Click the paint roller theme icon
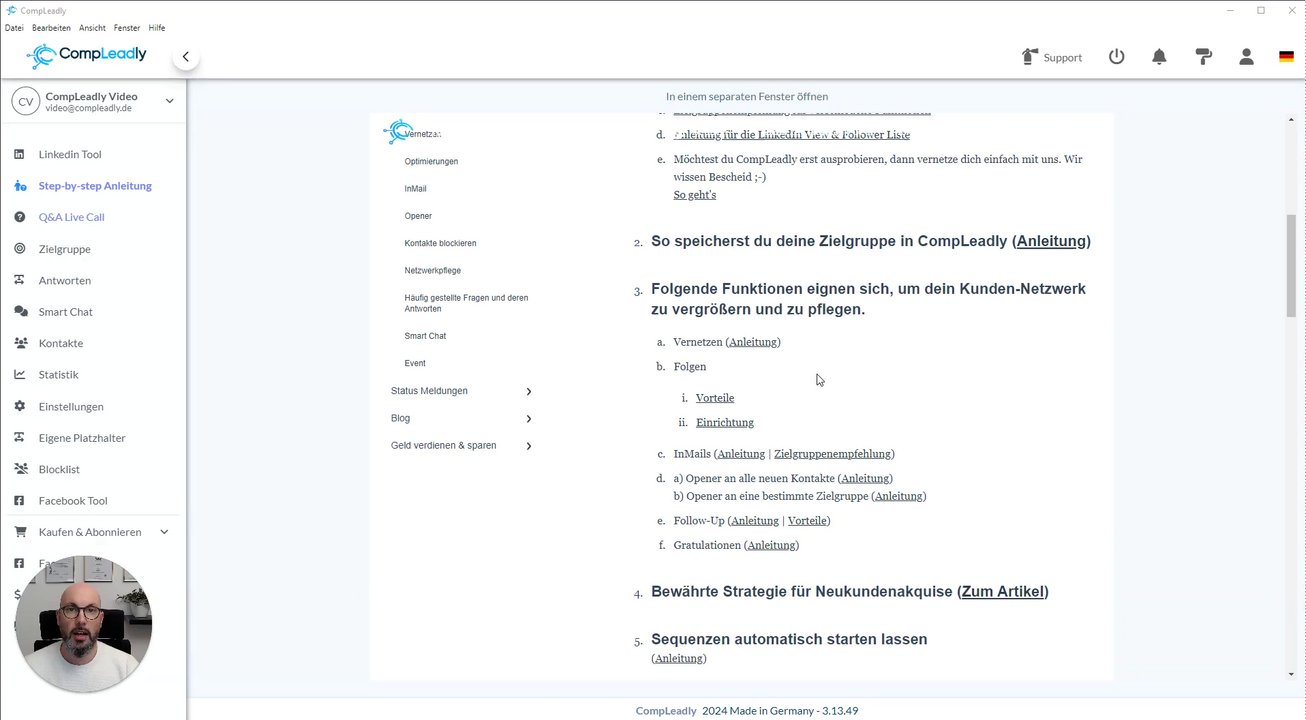Viewport: 1306px width, 720px height. click(x=1204, y=57)
